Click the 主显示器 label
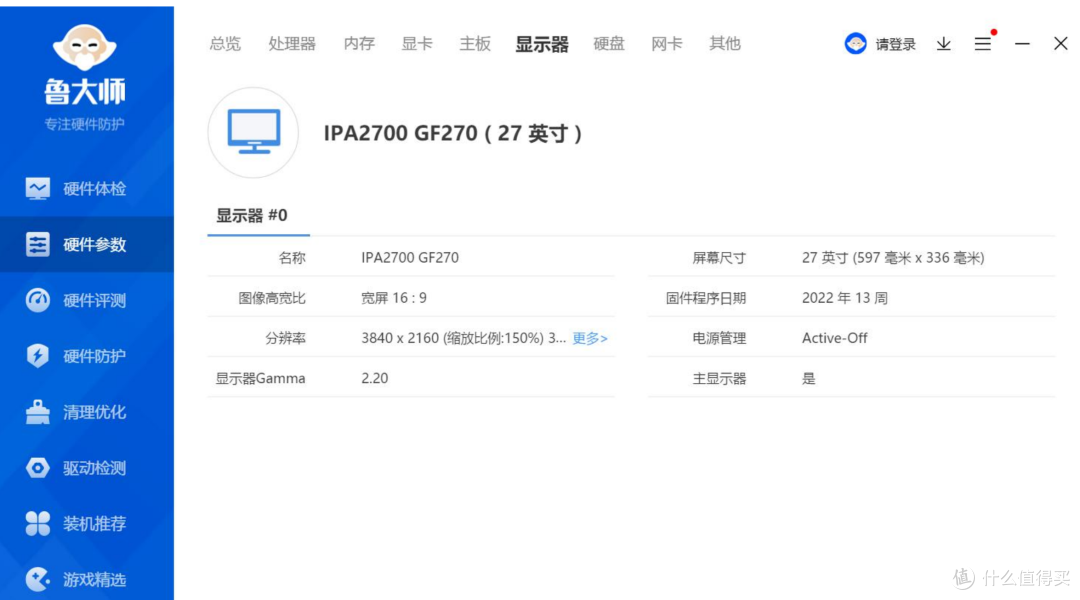This screenshot has height=600, width=1080. (719, 378)
